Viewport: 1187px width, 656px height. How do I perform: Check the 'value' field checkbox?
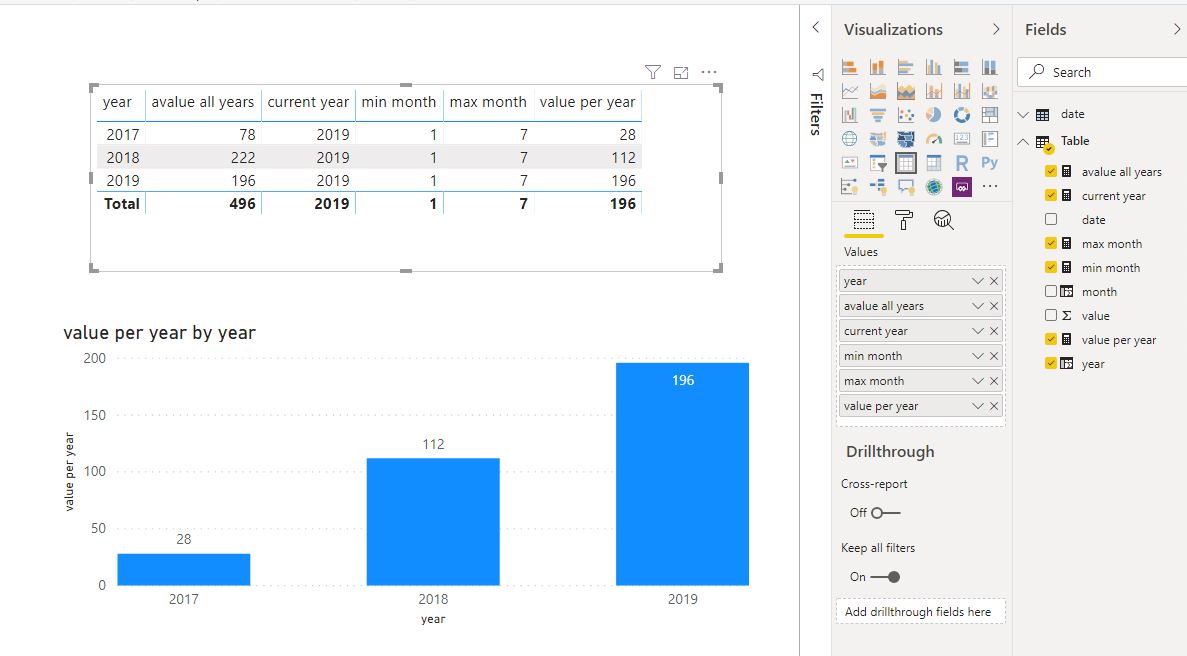[1051, 316]
